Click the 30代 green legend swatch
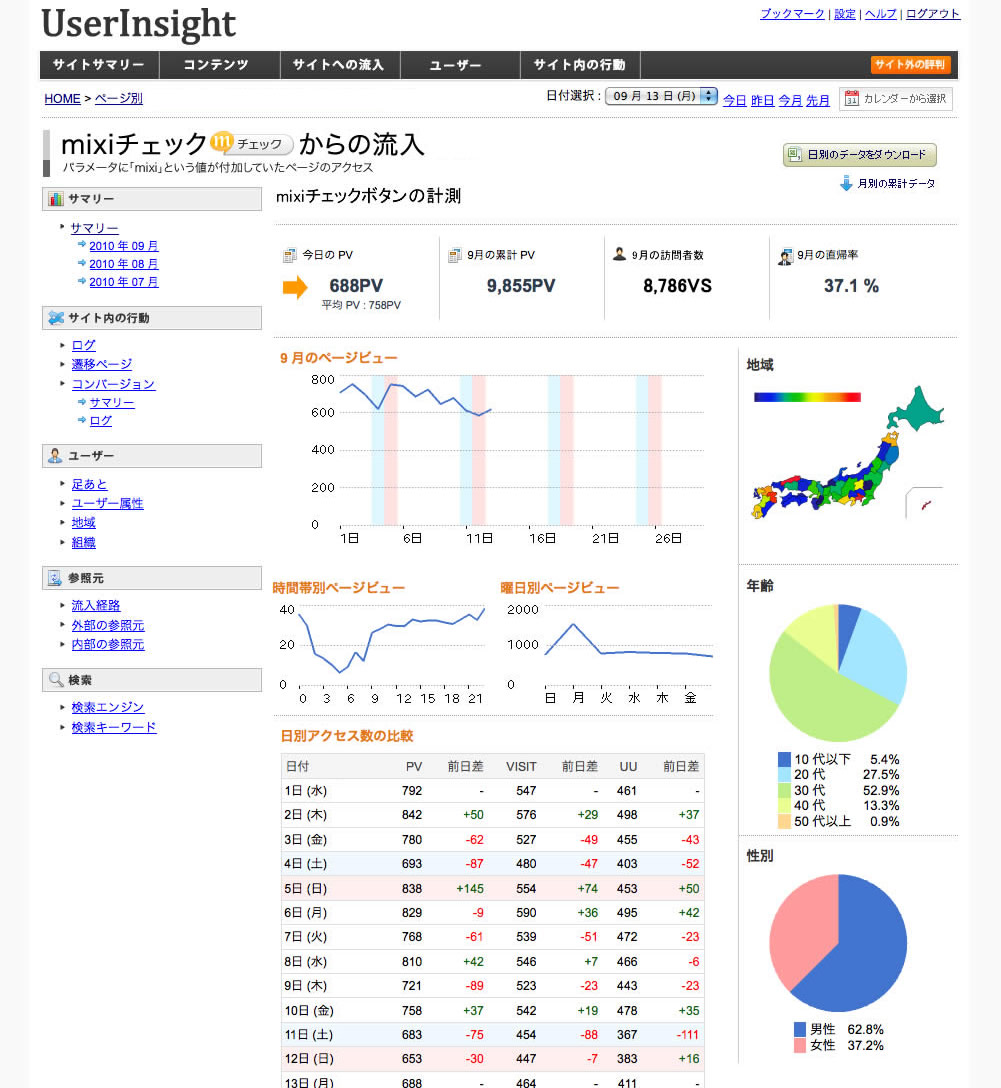 tap(785, 790)
